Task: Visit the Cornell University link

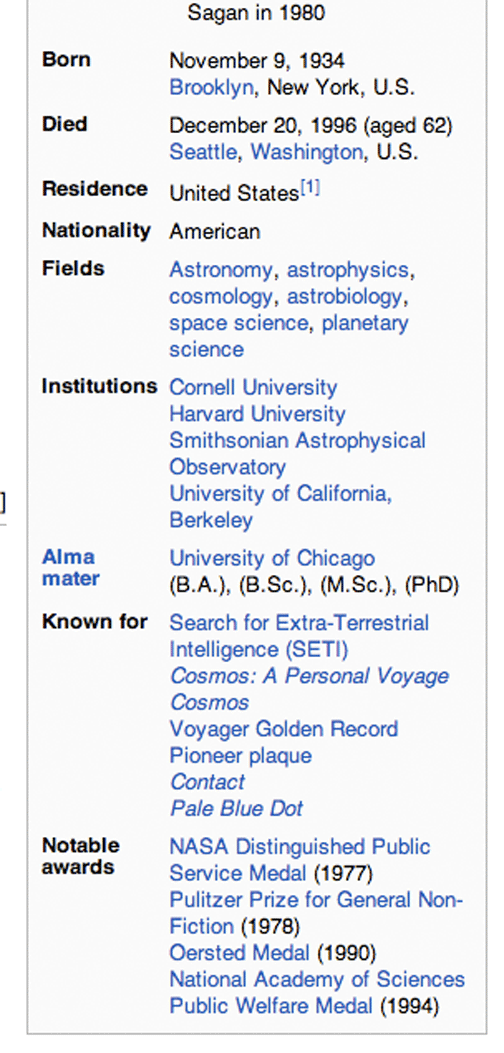Action: (253, 387)
